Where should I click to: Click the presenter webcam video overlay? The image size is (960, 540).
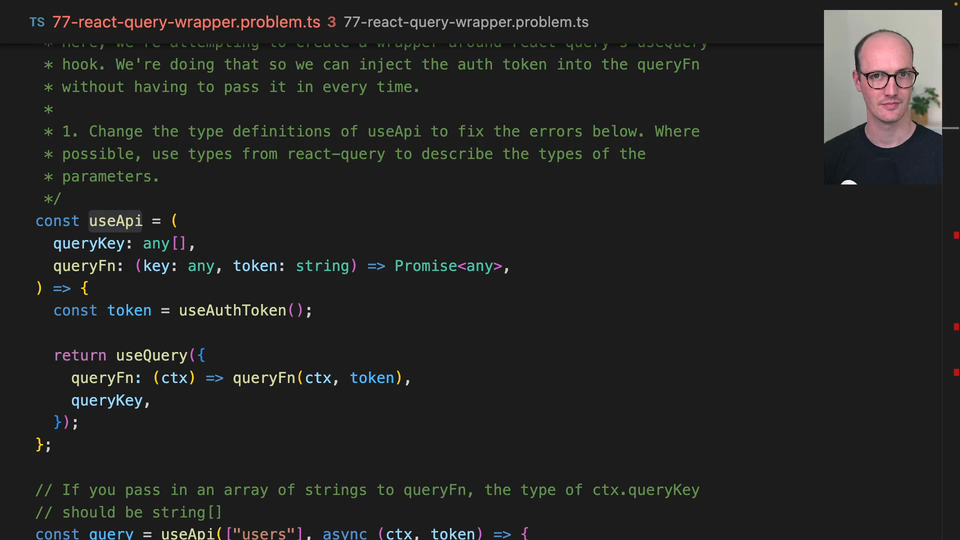tap(882, 97)
